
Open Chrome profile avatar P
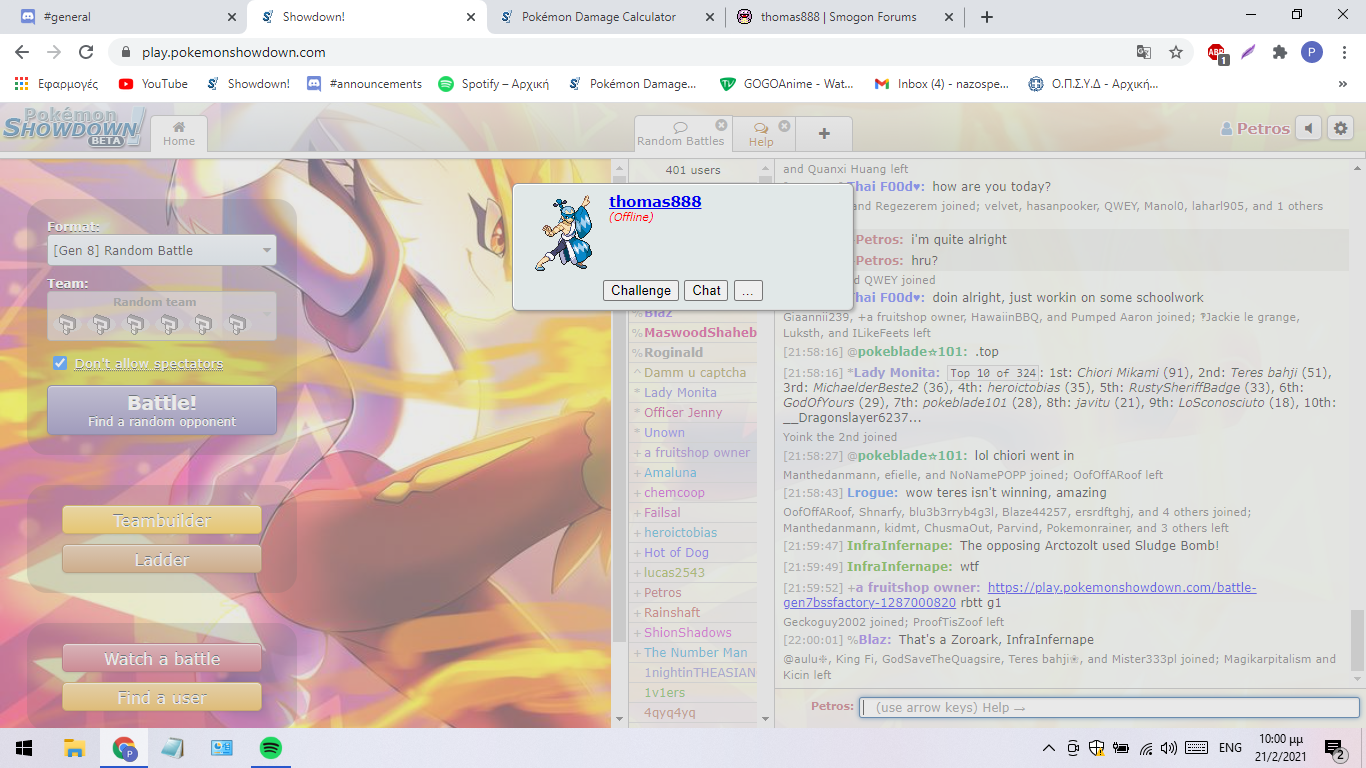coord(1312,52)
